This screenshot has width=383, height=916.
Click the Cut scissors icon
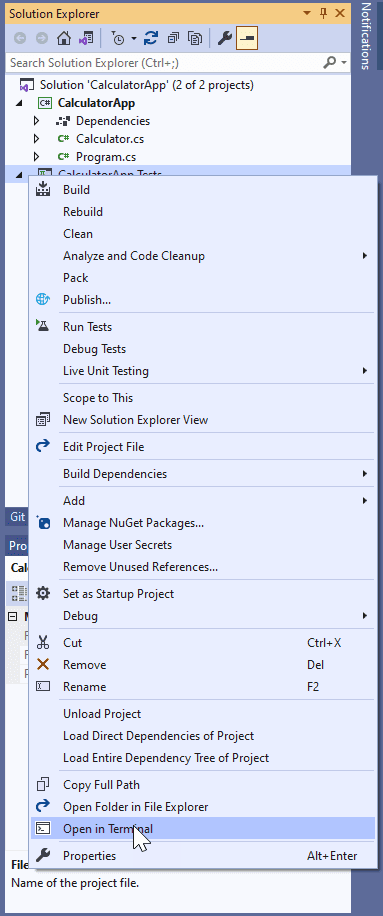(43, 643)
